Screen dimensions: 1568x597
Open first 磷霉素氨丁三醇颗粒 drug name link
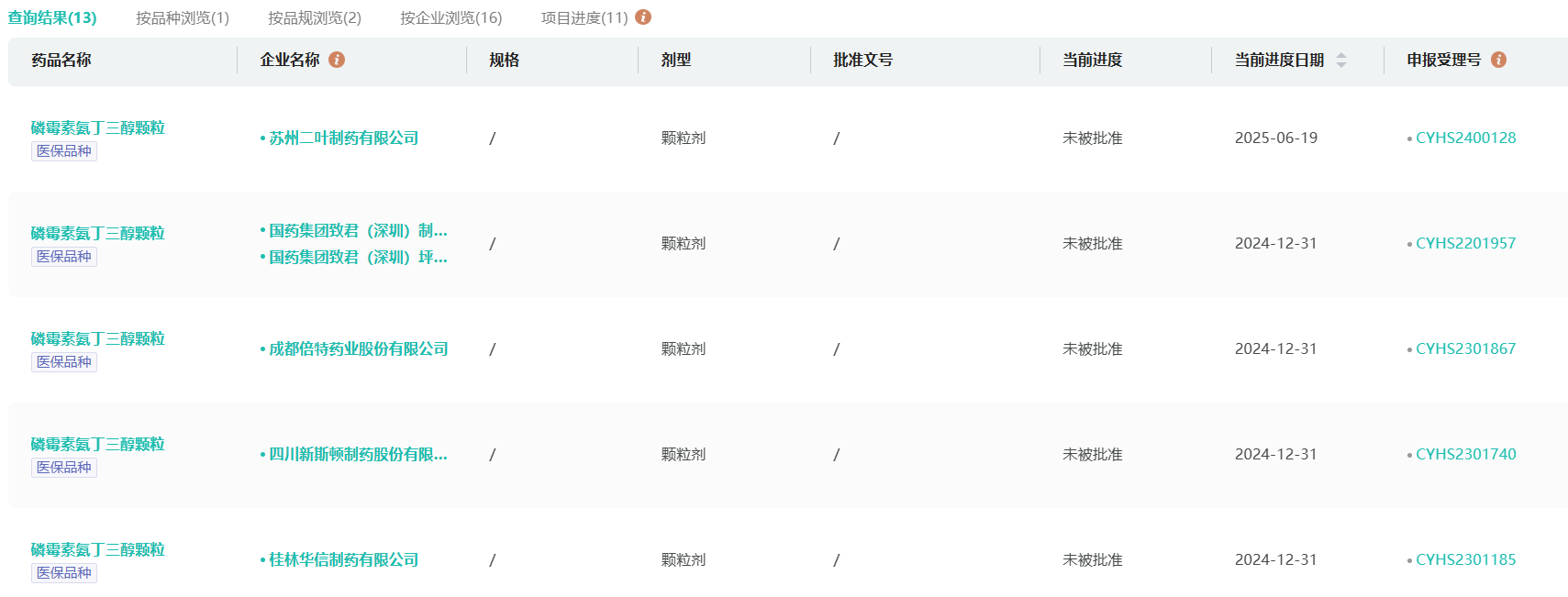(x=97, y=127)
